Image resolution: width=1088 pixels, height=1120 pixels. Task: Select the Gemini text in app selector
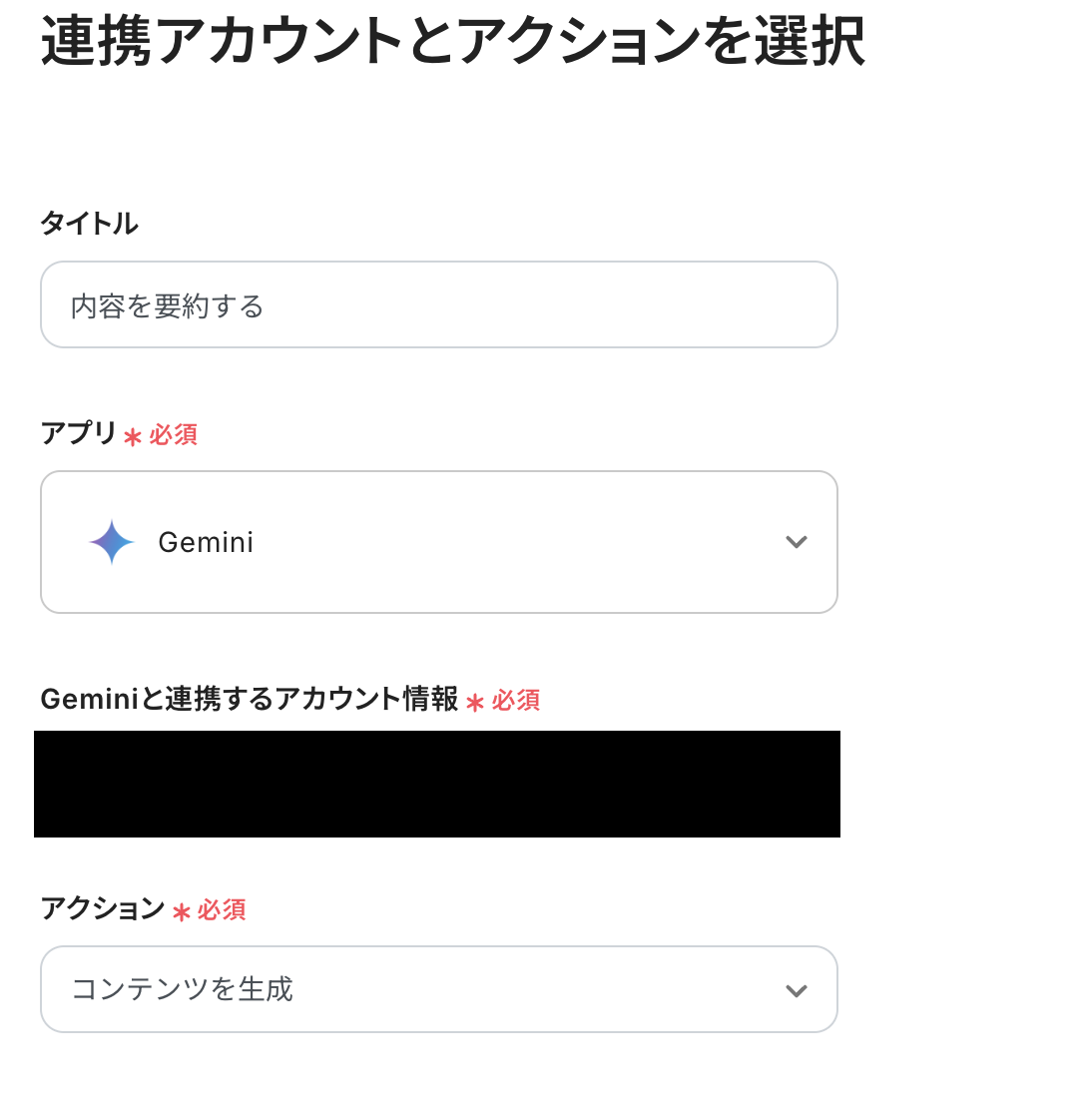[206, 542]
